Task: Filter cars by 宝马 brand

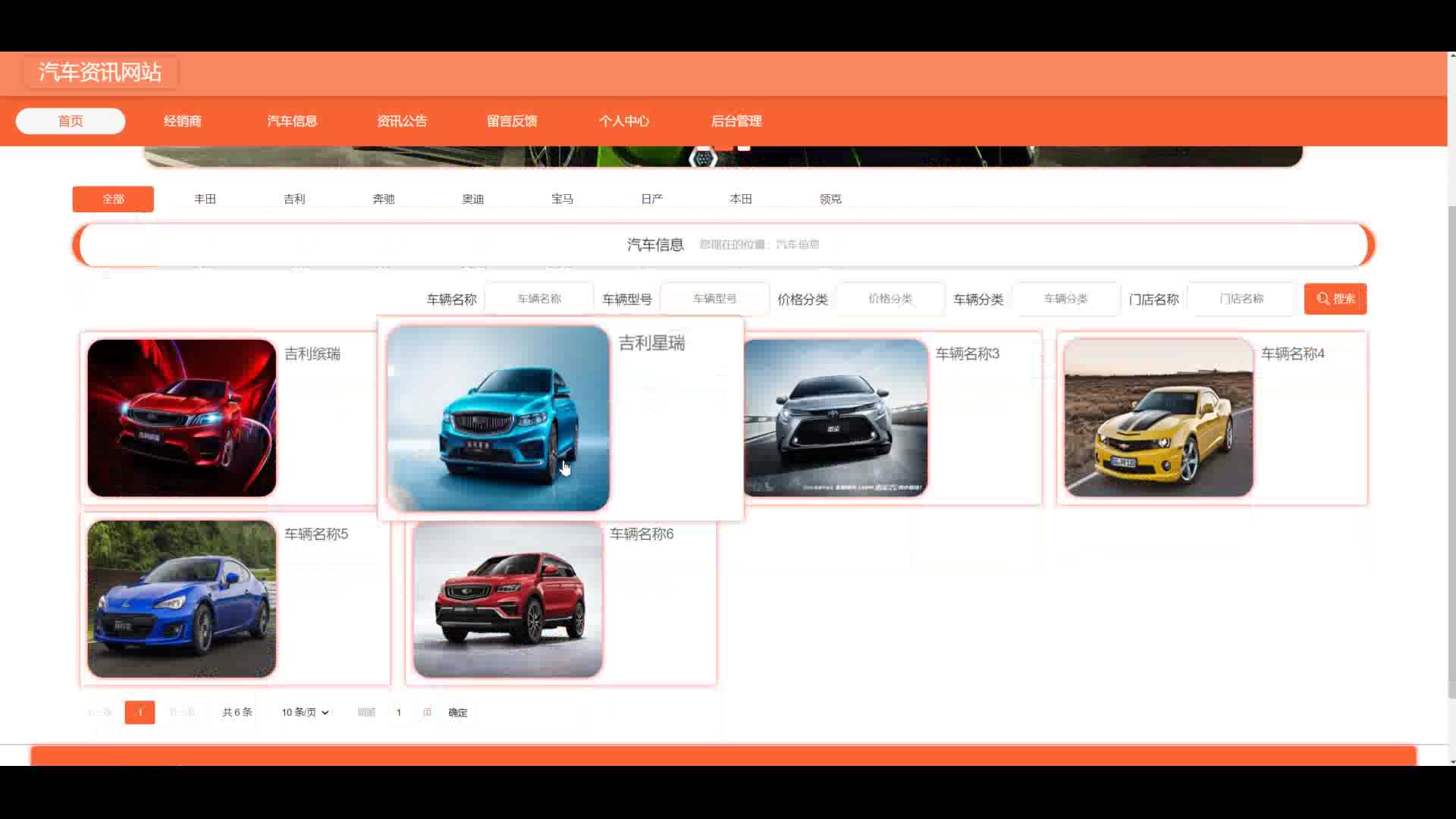Action: [x=562, y=199]
